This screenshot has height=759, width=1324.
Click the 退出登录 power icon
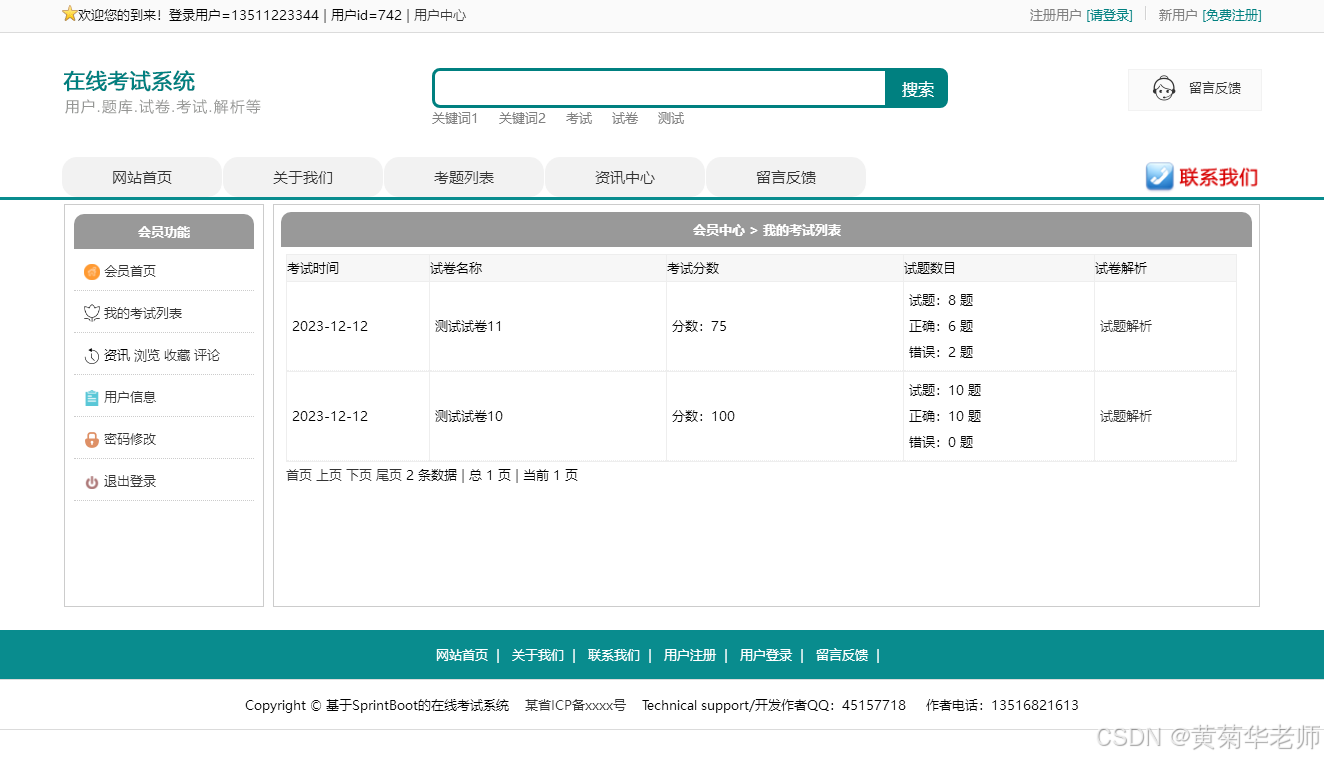pyautogui.click(x=91, y=480)
